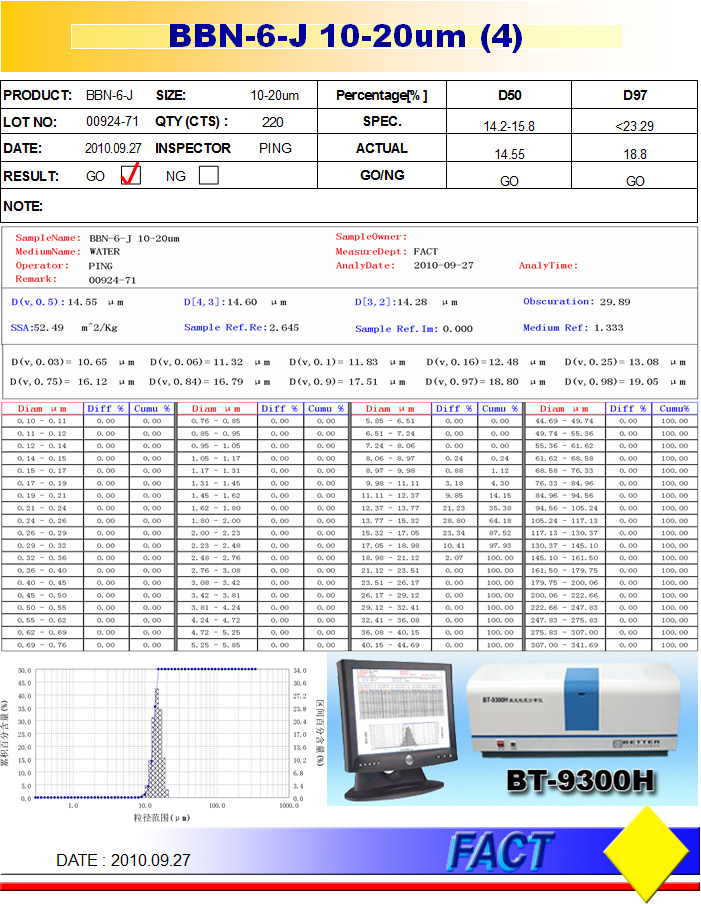Click the yellow diamond shape in footer
701x904 pixels.
coord(646,852)
